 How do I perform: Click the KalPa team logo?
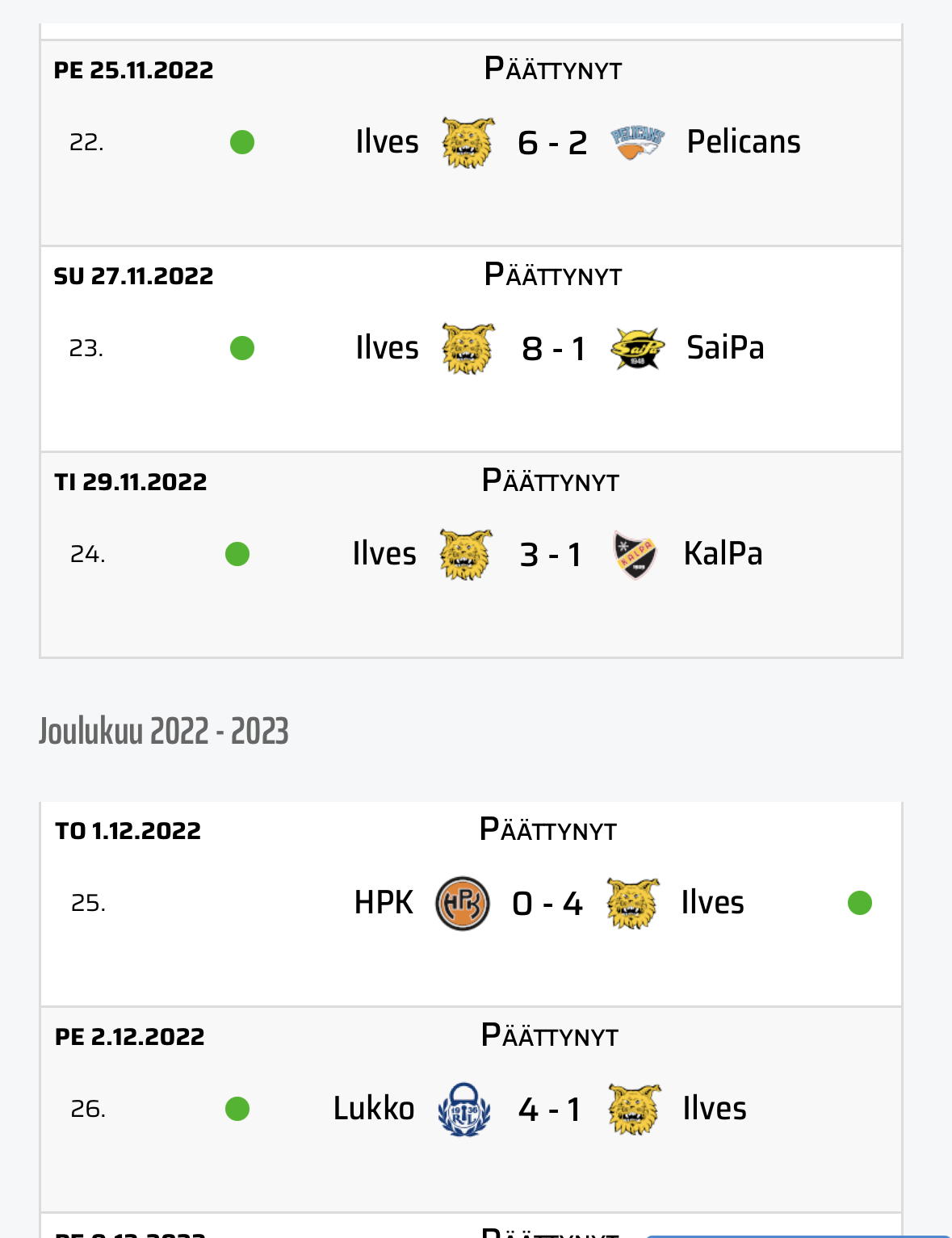[x=635, y=555]
